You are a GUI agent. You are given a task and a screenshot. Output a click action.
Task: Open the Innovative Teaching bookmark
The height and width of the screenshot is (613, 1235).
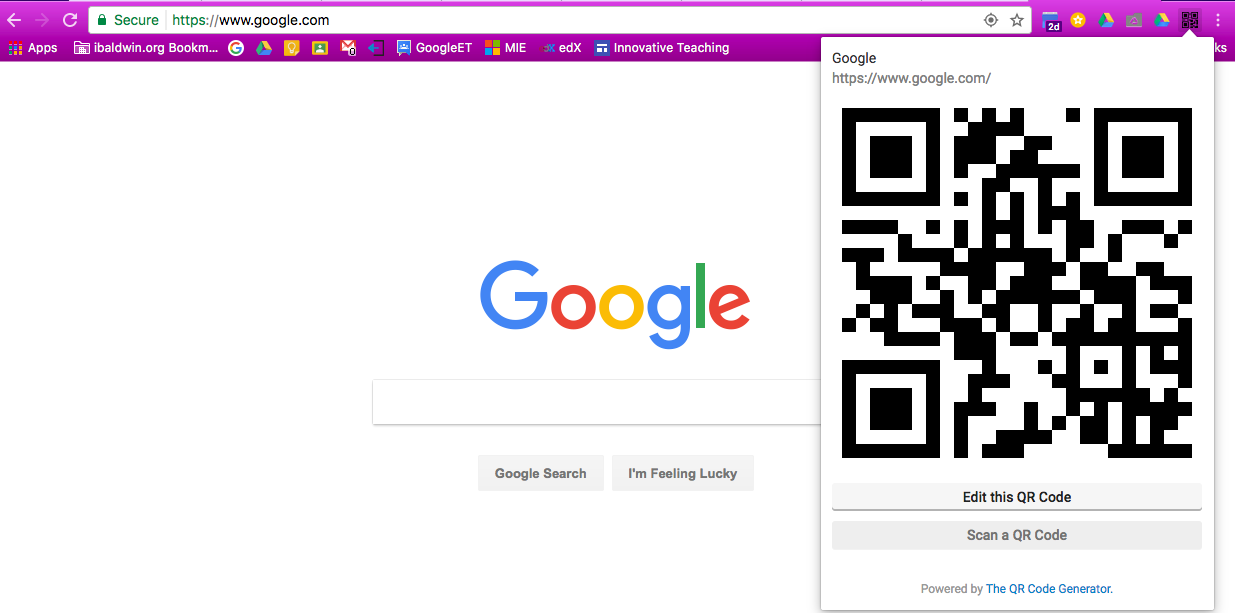tap(662, 48)
